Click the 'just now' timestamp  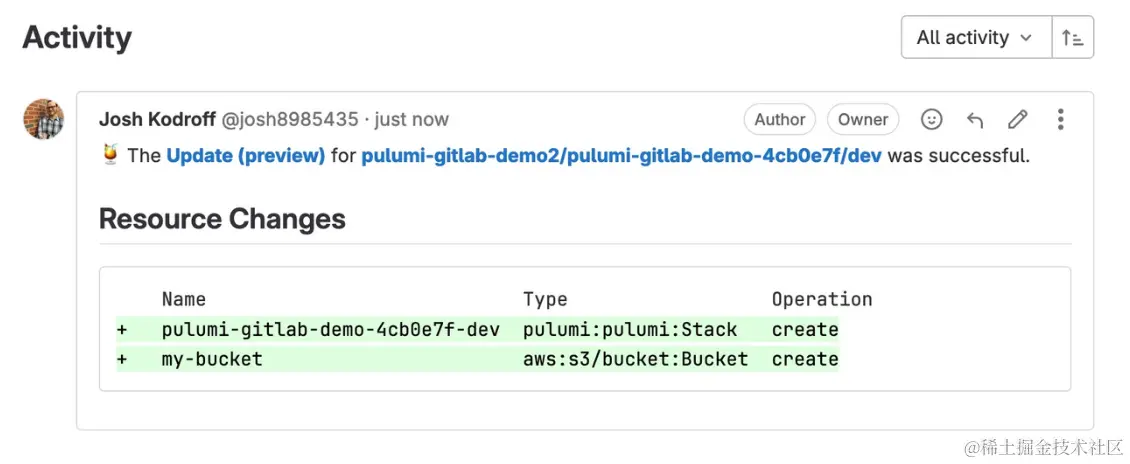pyautogui.click(x=411, y=120)
